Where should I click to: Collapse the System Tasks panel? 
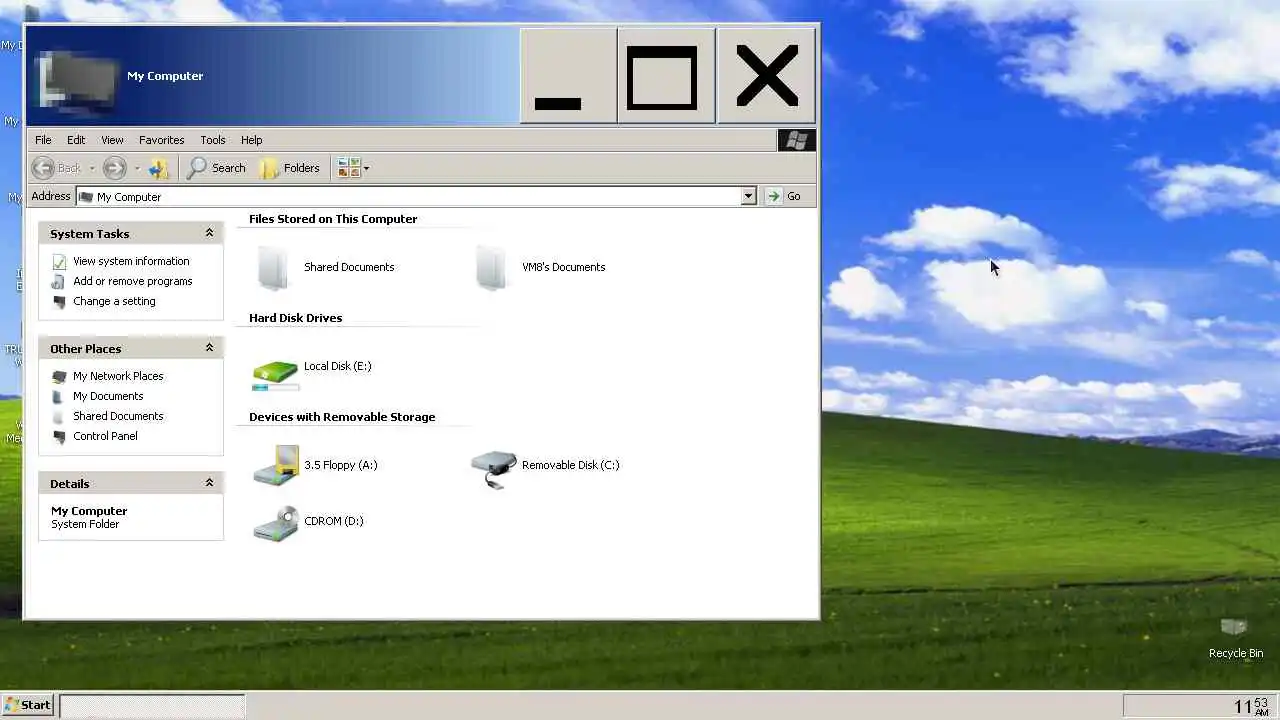coord(209,233)
